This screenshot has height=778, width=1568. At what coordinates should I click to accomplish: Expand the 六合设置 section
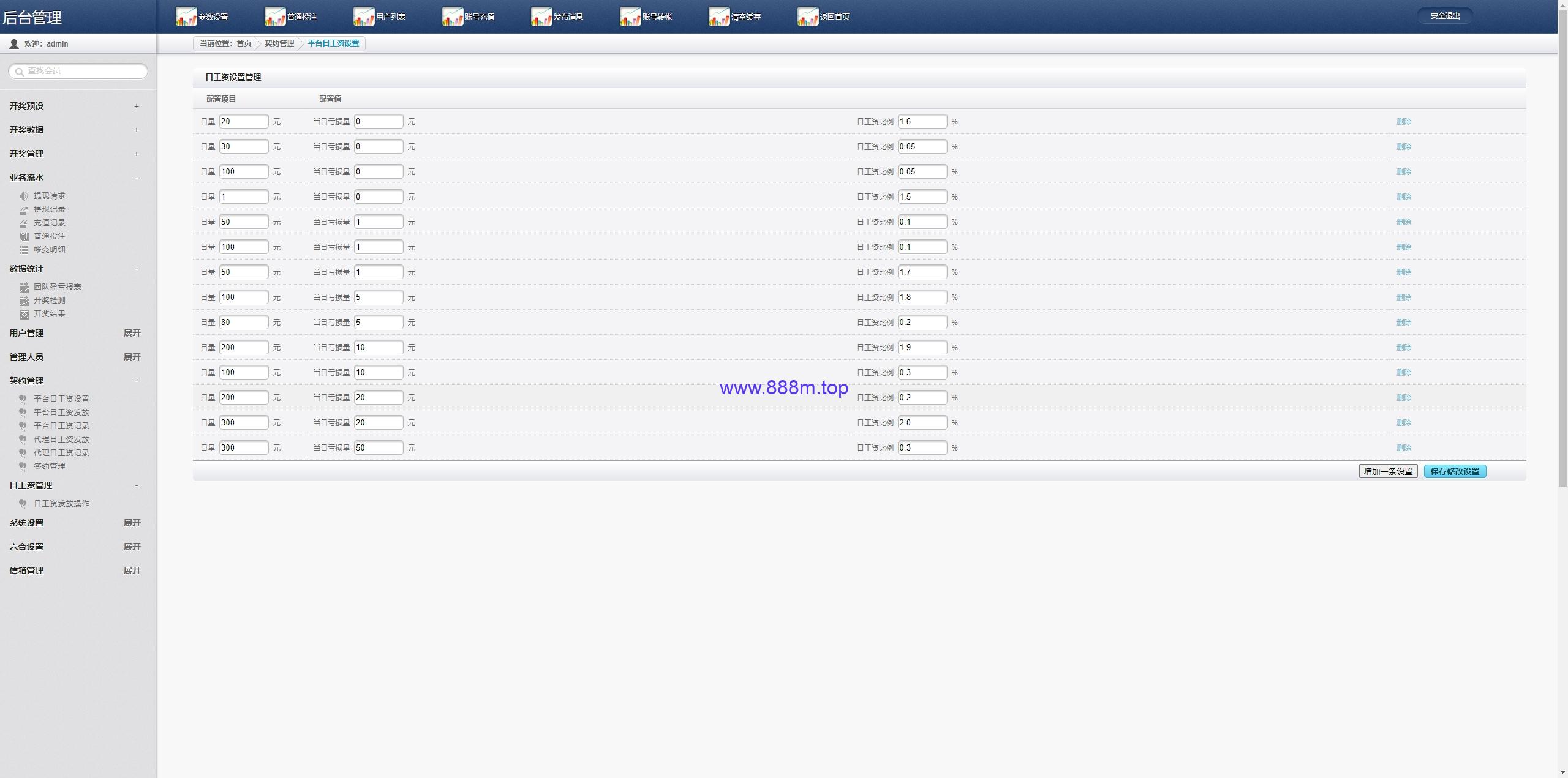coord(132,547)
